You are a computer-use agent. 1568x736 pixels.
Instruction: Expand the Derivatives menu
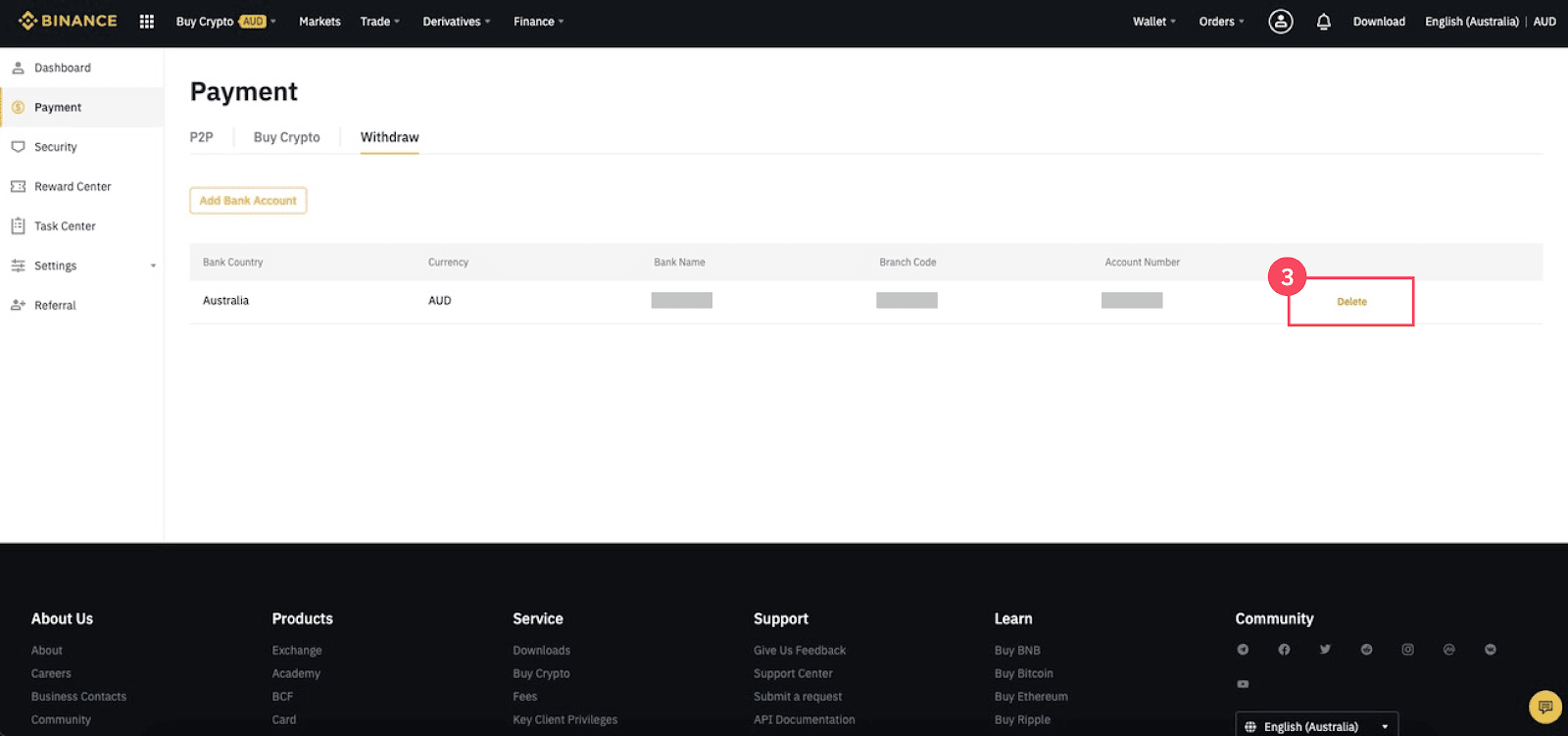457,22
